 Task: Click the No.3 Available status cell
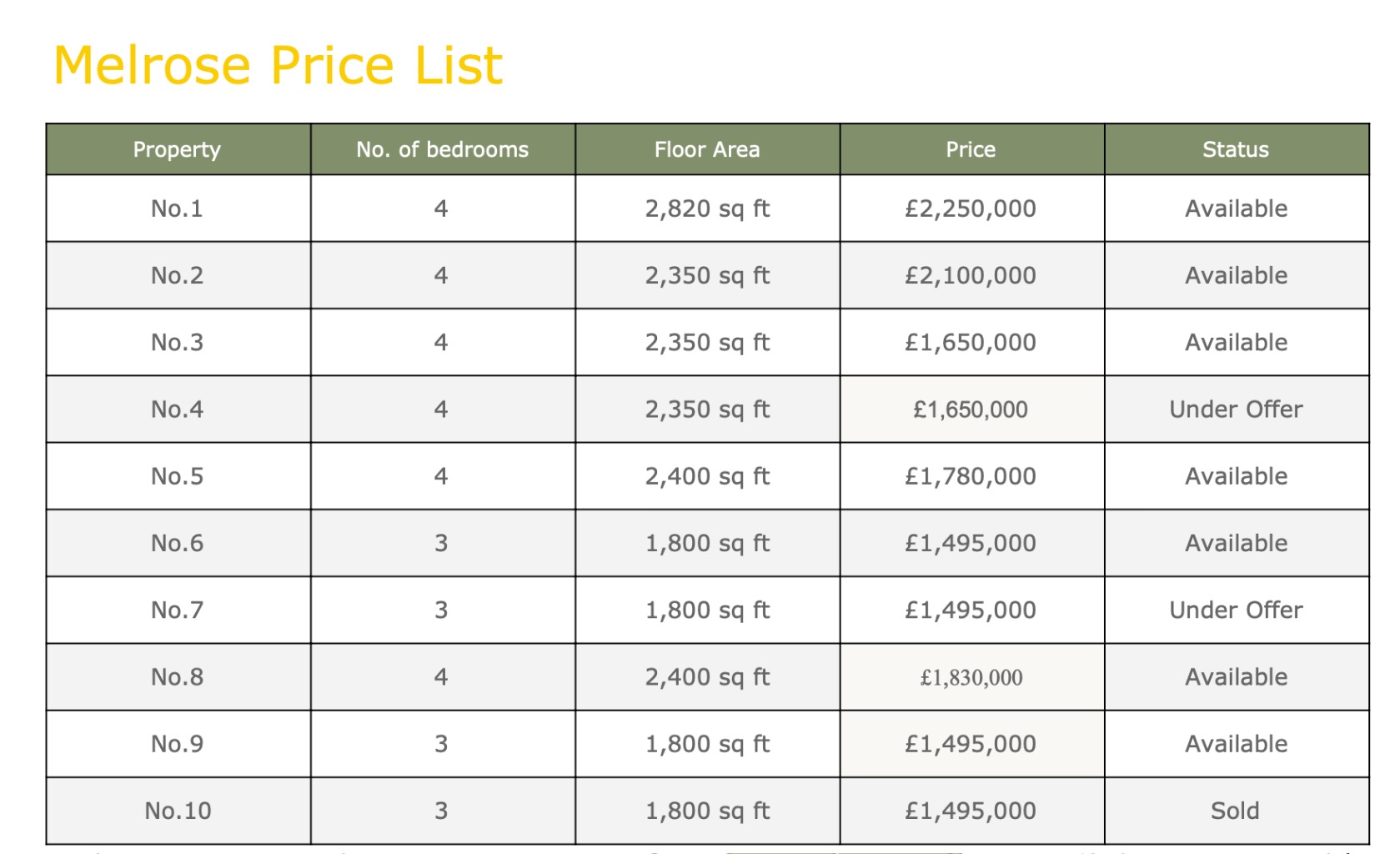pyautogui.click(x=1237, y=342)
